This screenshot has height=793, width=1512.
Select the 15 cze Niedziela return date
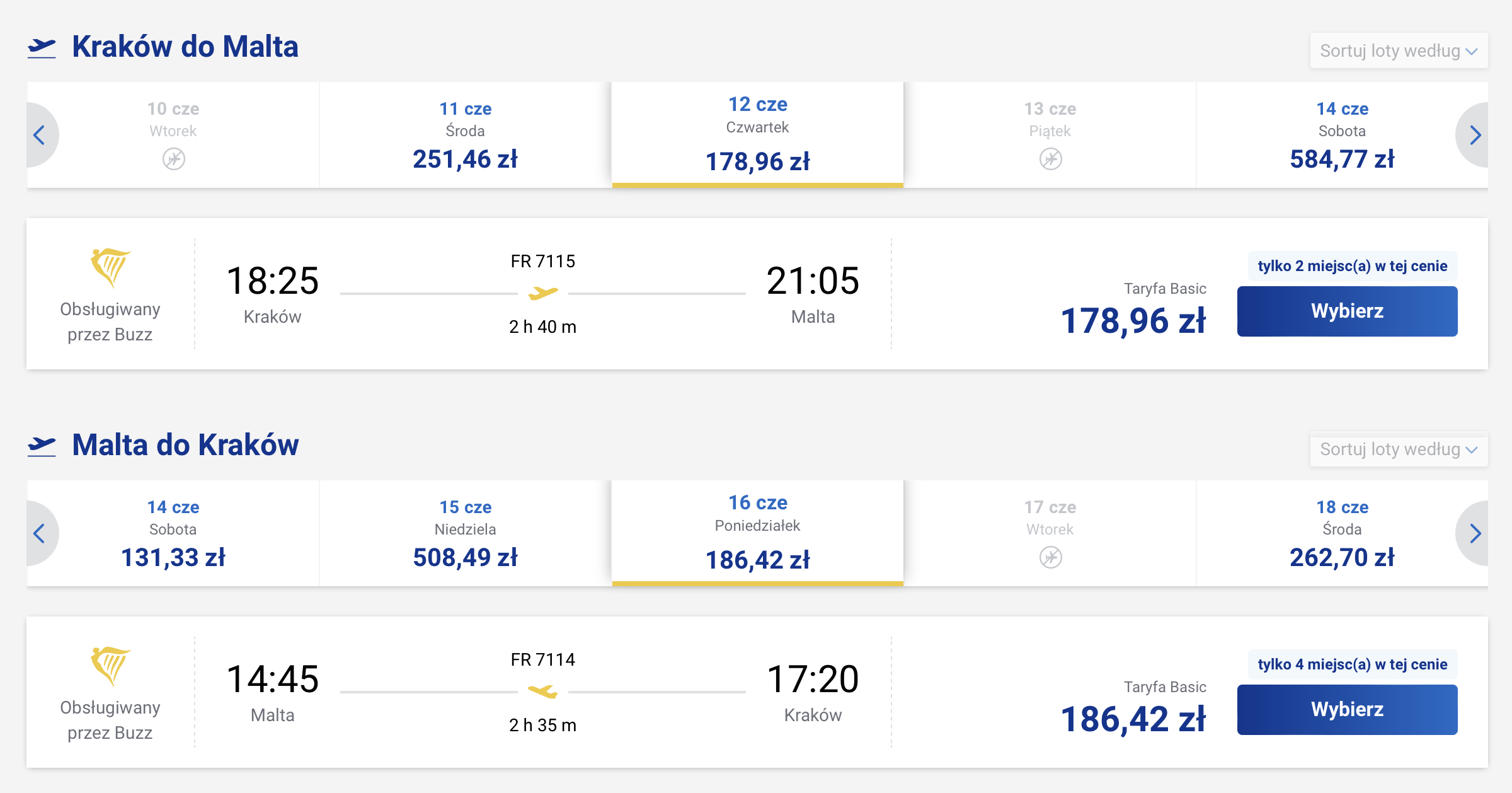[465, 533]
